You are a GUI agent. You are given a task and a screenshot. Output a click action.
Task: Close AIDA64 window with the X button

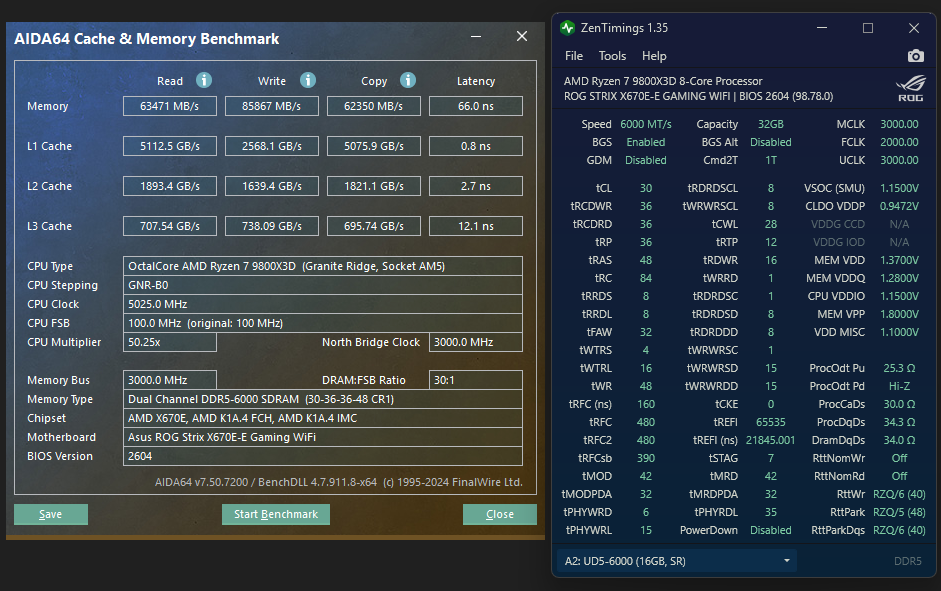click(522, 37)
